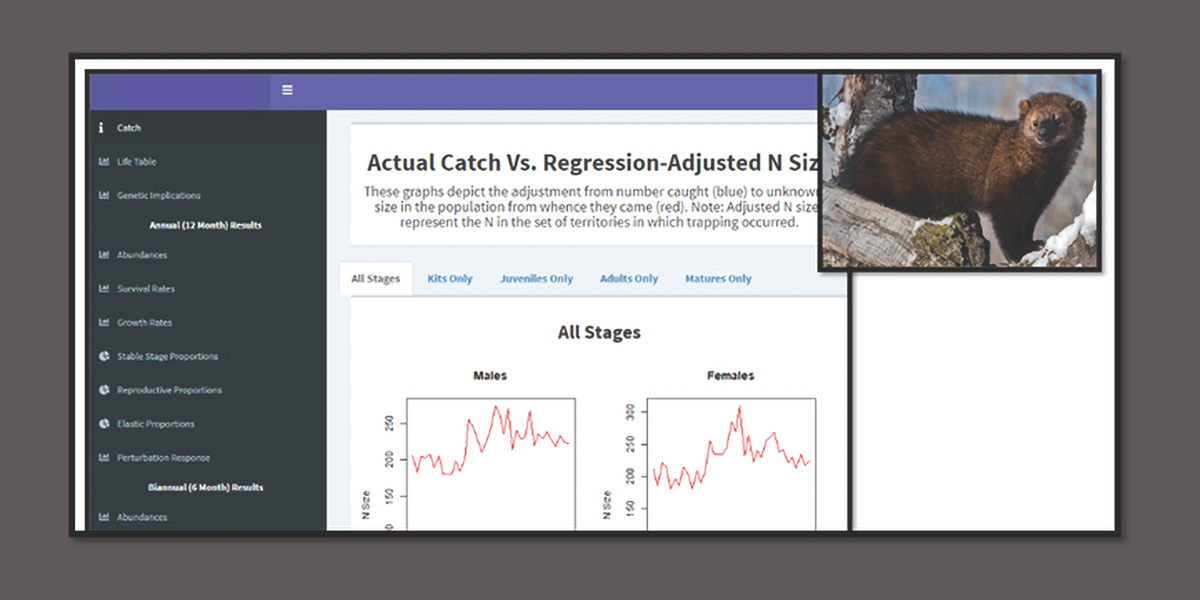Select the Survival Rates bar-chart icon
The image size is (1200, 600).
click(x=103, y=288)
